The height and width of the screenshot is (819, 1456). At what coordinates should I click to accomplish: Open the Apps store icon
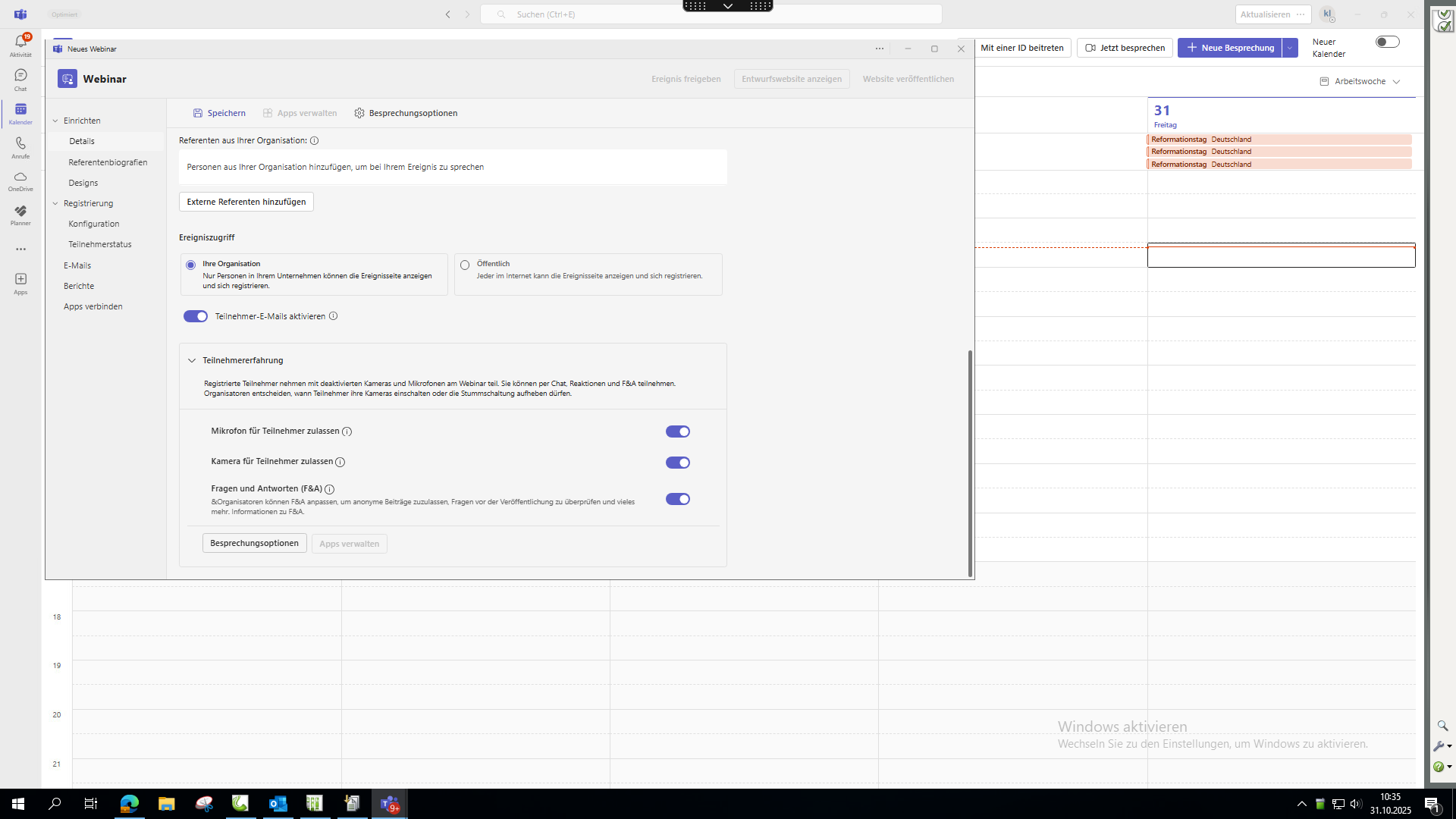20,280
